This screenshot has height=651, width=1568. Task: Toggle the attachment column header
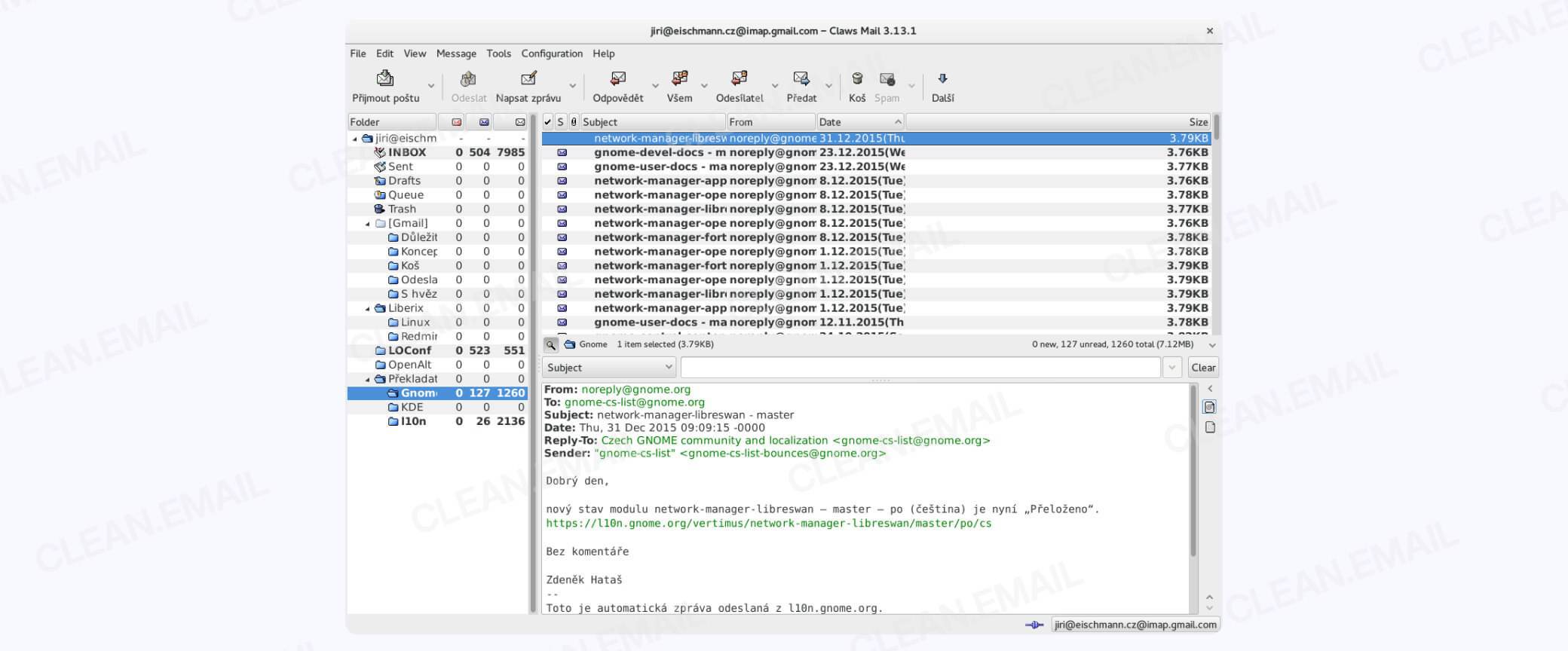pos(574,122)
